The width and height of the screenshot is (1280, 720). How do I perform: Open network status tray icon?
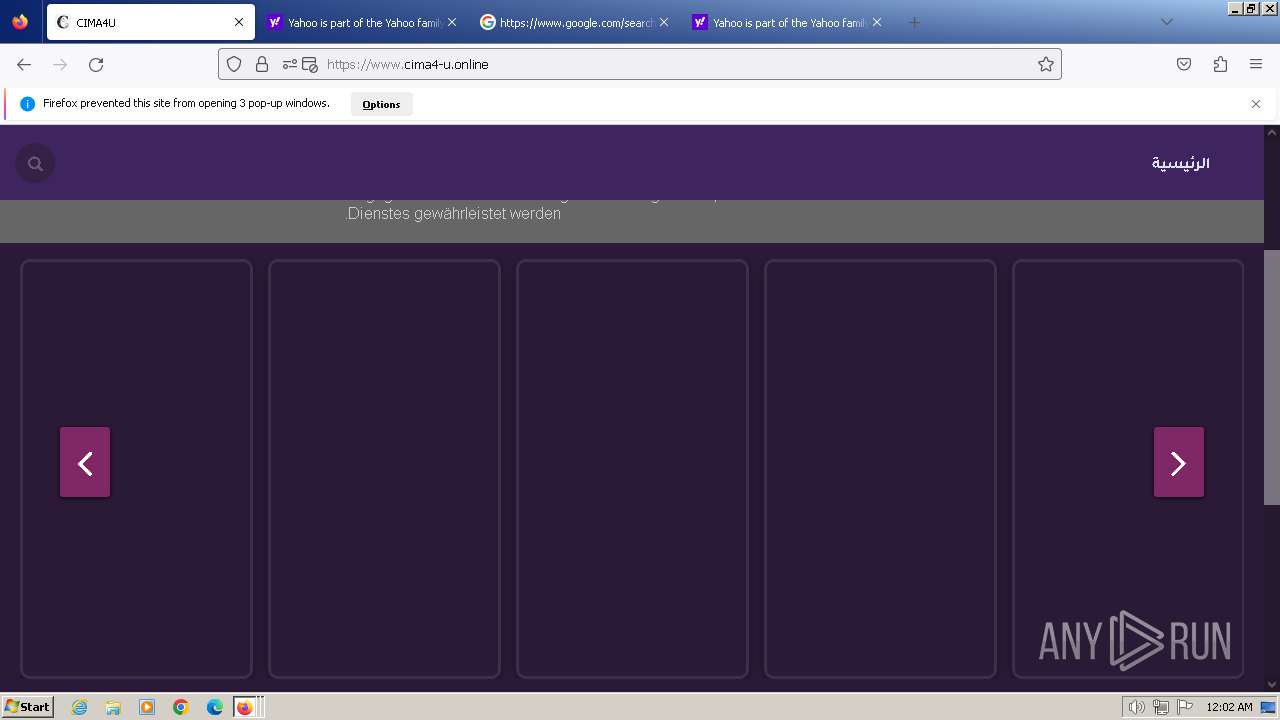pyautogui.click(x=1161, y=707)
